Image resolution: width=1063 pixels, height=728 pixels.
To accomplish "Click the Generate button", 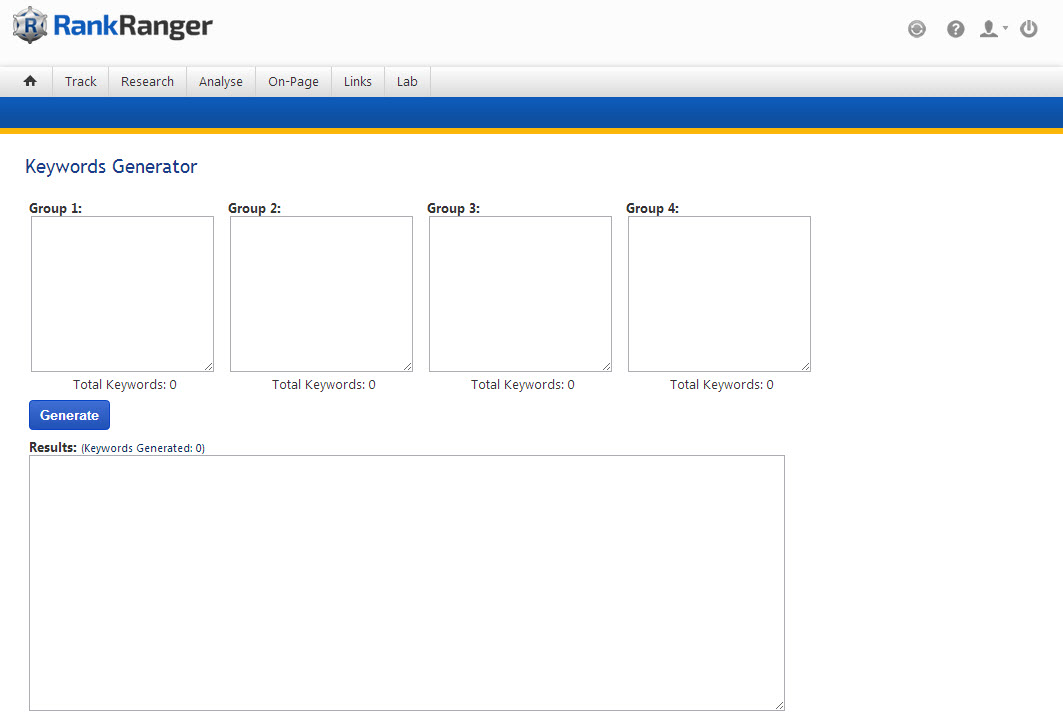I will pos(69,415).
